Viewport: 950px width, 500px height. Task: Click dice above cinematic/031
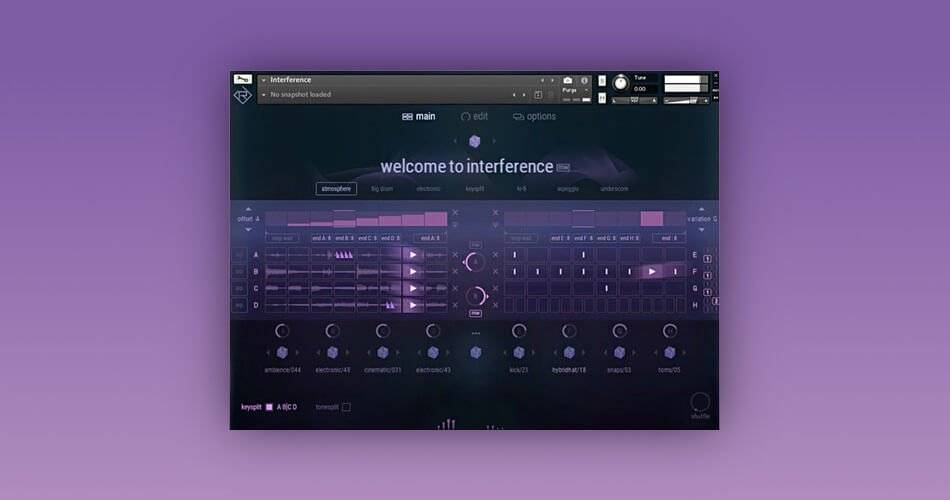(x=382, y=352)
